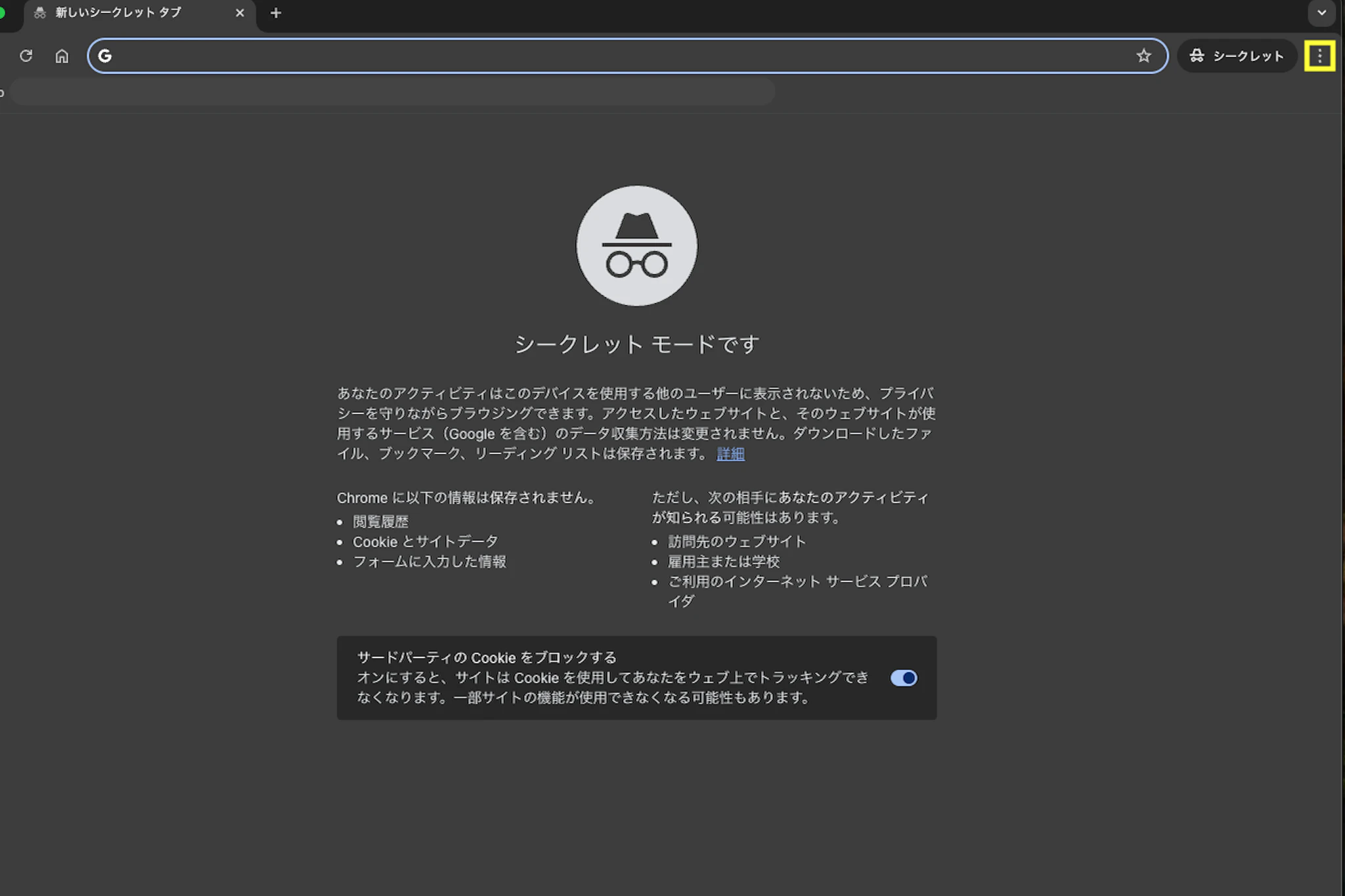Click the サードパーティの Cookie をブロックする card title
This screenshot has height=896, width=1345.
(487, 658)
